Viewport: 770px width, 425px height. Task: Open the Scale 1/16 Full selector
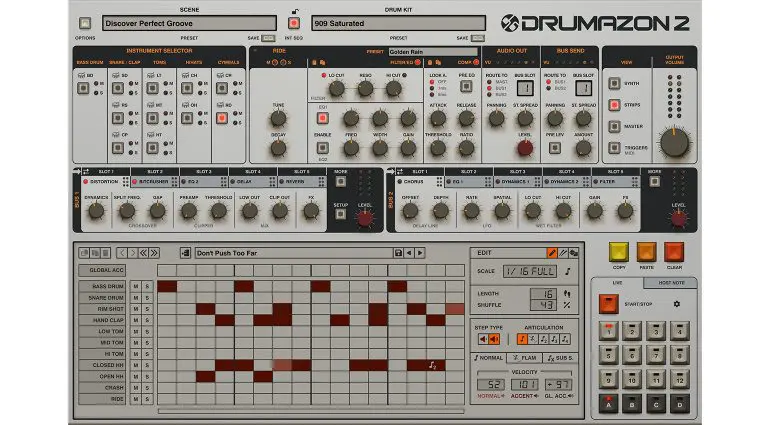click(528, 271)
